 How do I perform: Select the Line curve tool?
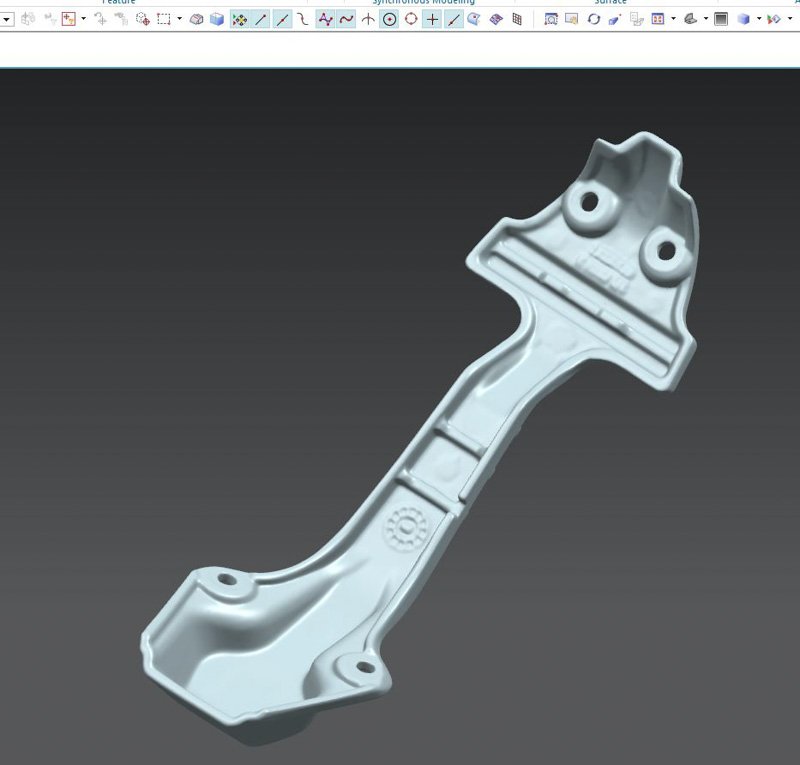(260, 18)
